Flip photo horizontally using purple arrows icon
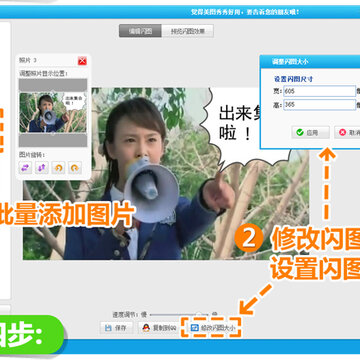 coord(25,168)
